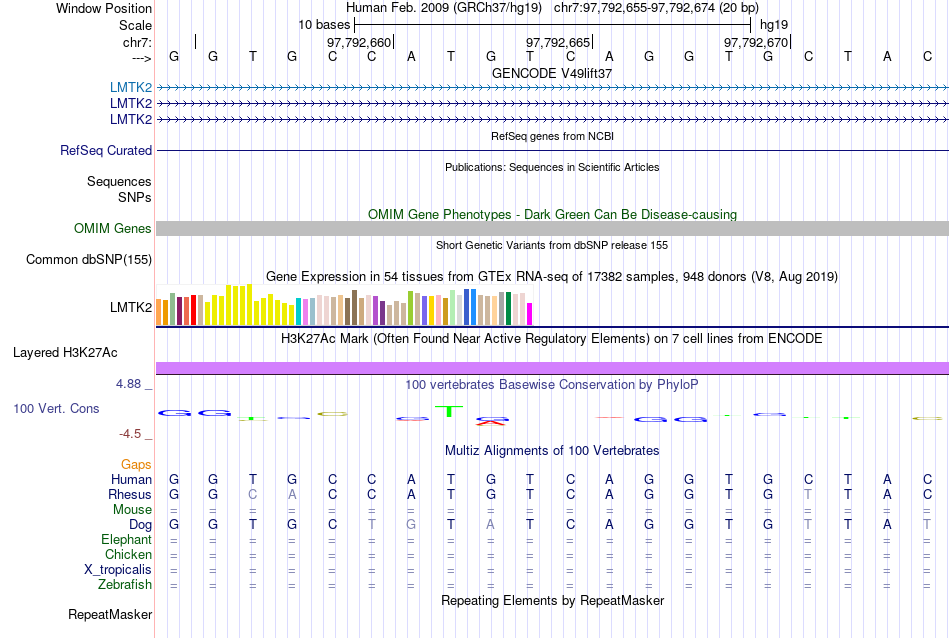Open 100 vertebrates Basewise Conservation title
The height and width of the screenshot is (638, 950).
point(552,385)
